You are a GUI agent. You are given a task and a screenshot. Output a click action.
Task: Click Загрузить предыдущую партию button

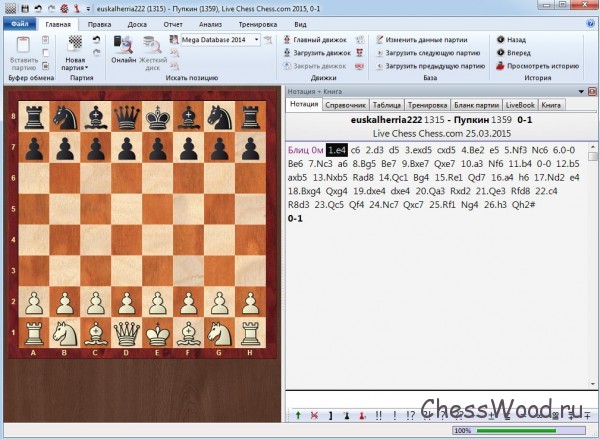point(430,66)
